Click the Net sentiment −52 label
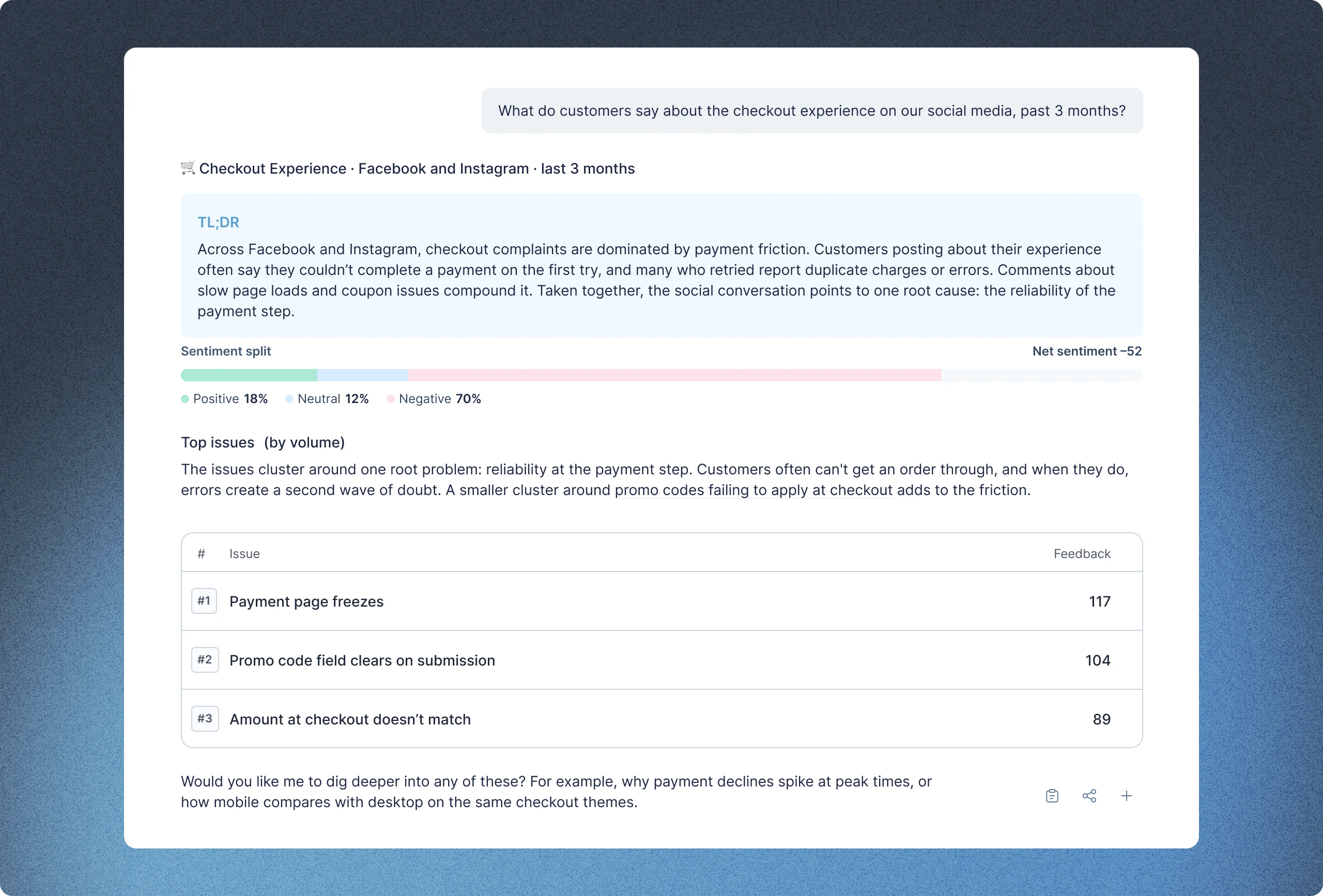This screenshot has width=1323, height=896. (1087, 351)
